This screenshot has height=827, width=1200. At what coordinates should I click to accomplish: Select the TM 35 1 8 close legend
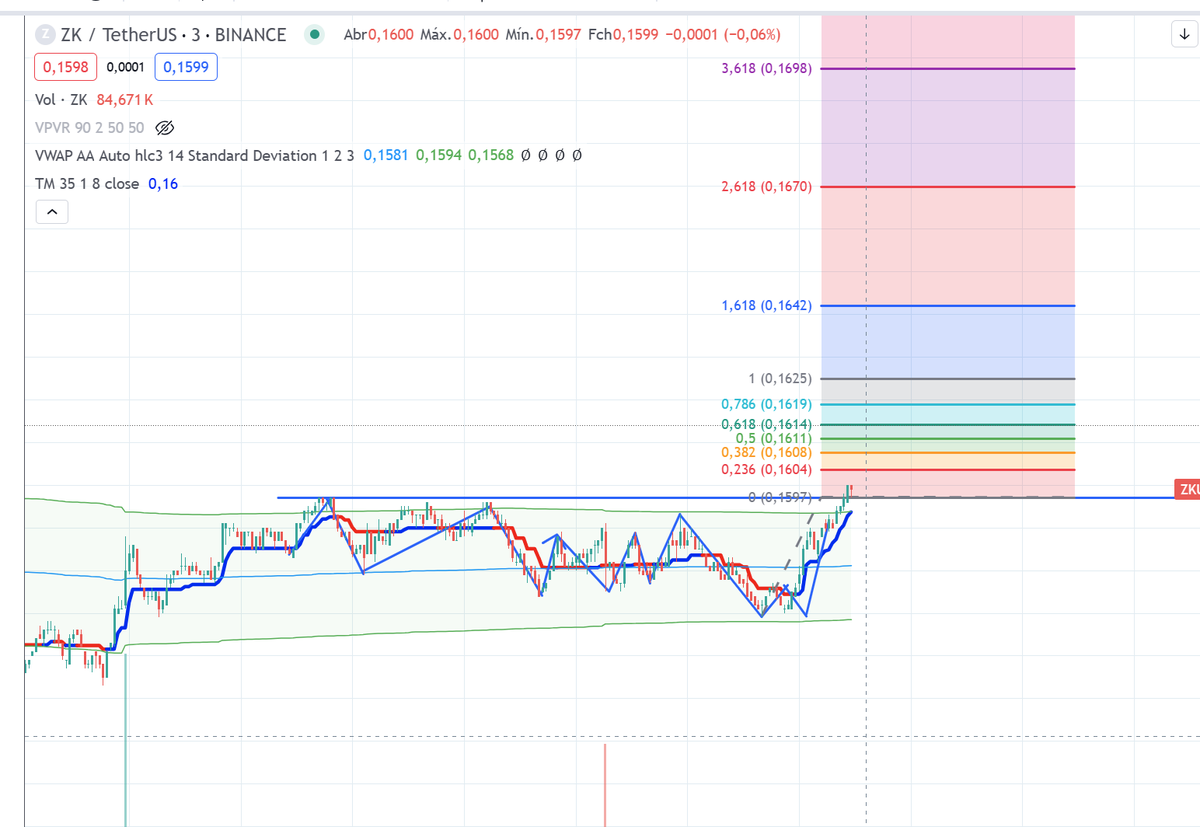click(x=87, y=184)
